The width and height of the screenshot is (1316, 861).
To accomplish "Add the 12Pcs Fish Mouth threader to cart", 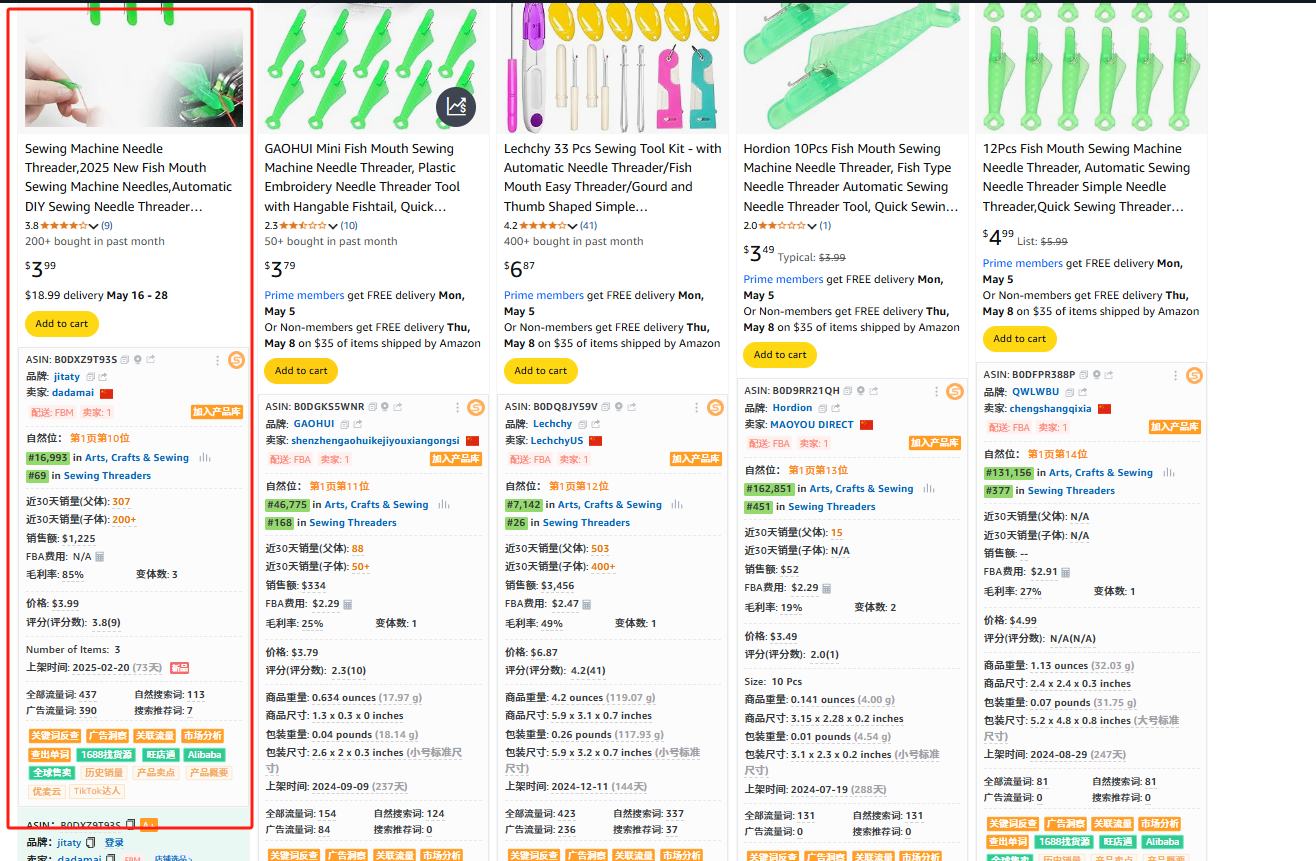I will pyautogui.click(x=1019, y=339).
